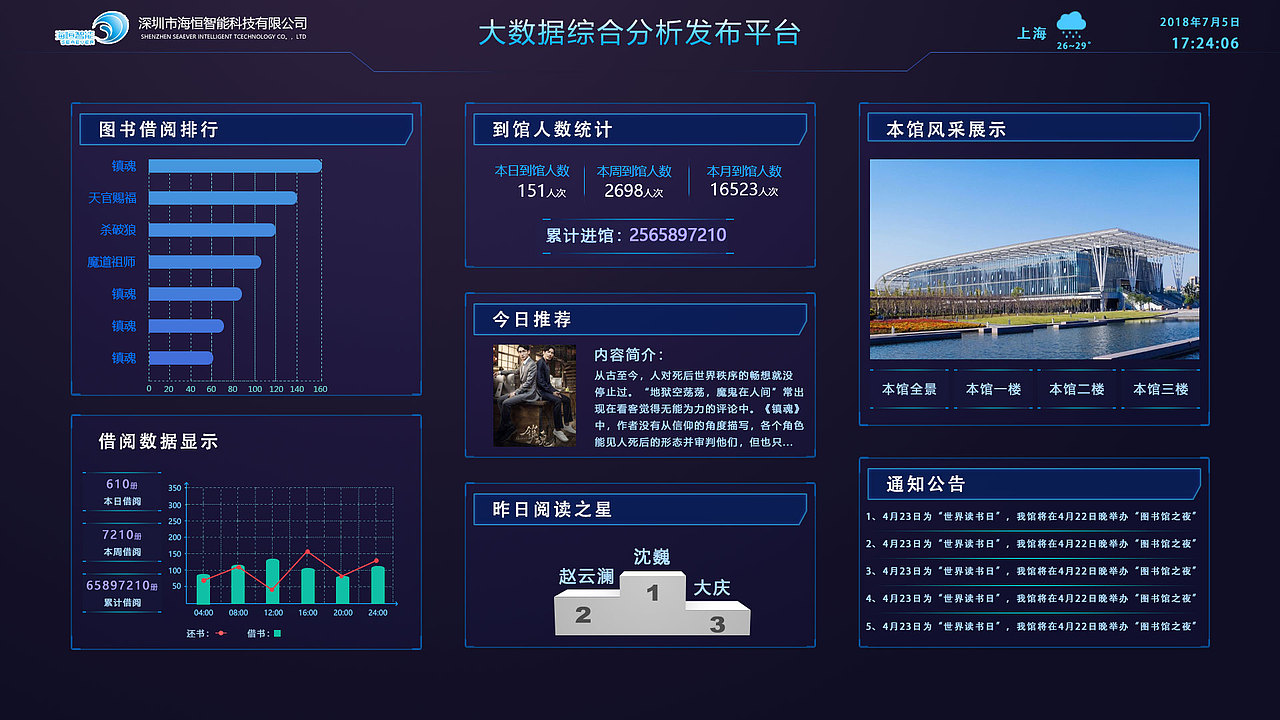Click the 通知公告 panel title

coord(926,484)
